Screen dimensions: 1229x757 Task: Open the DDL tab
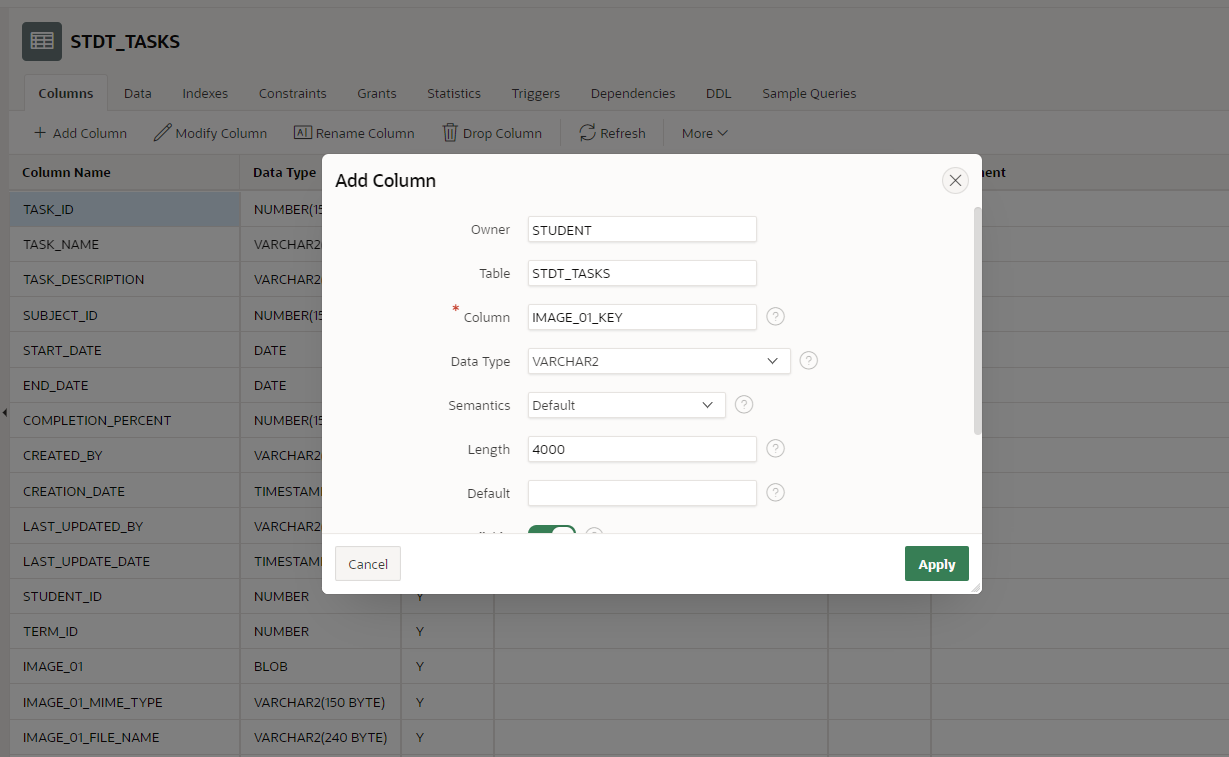point(718,93)
